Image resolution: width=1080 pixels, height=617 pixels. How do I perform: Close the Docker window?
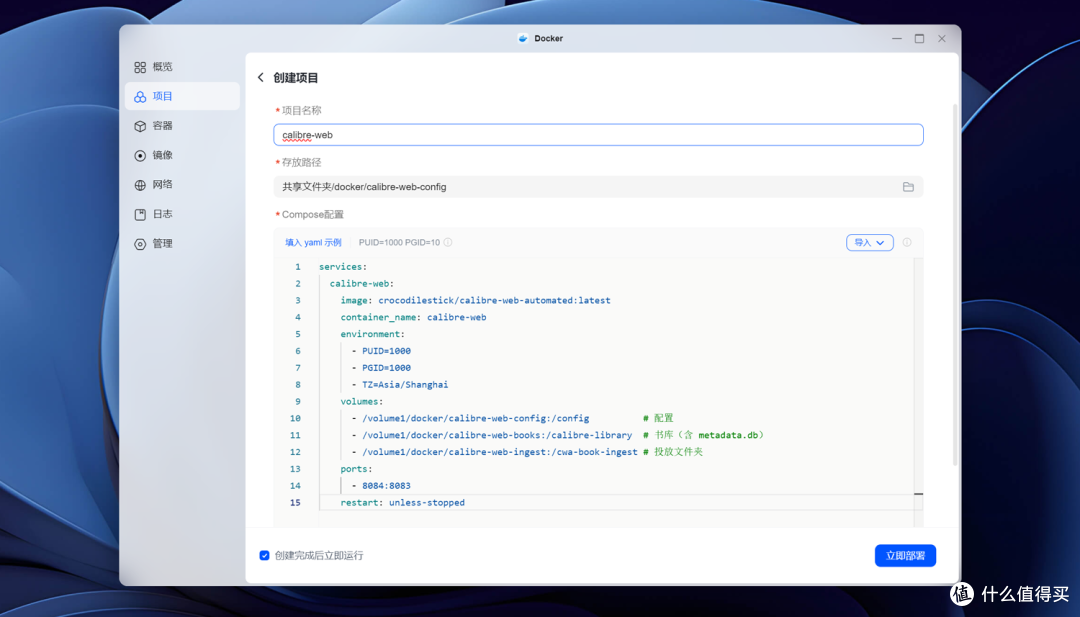point(942,39)
